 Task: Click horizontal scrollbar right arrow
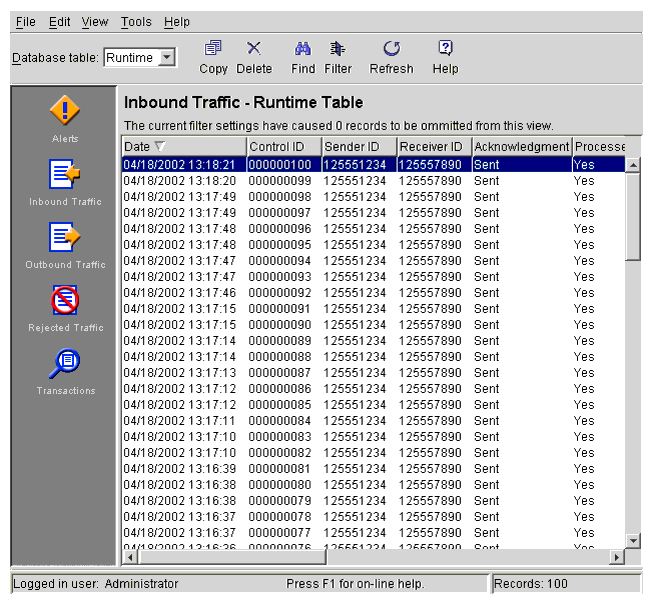[617, 557]
